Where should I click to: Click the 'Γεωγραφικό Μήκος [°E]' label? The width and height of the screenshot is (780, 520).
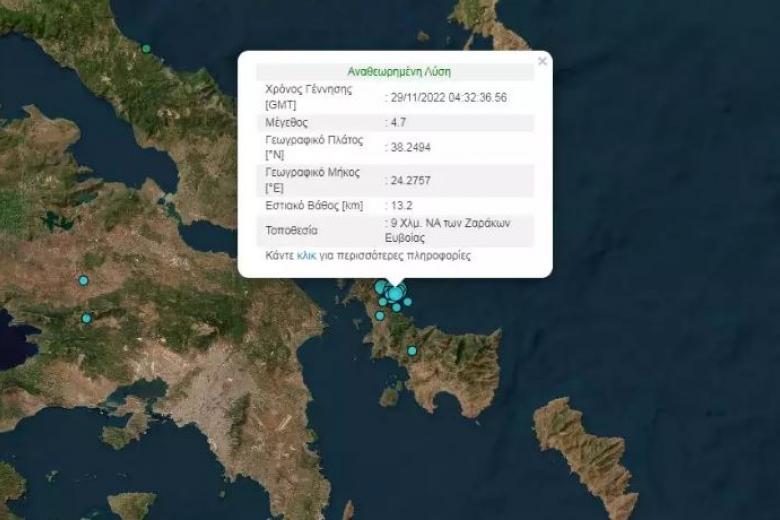point(312,180)
